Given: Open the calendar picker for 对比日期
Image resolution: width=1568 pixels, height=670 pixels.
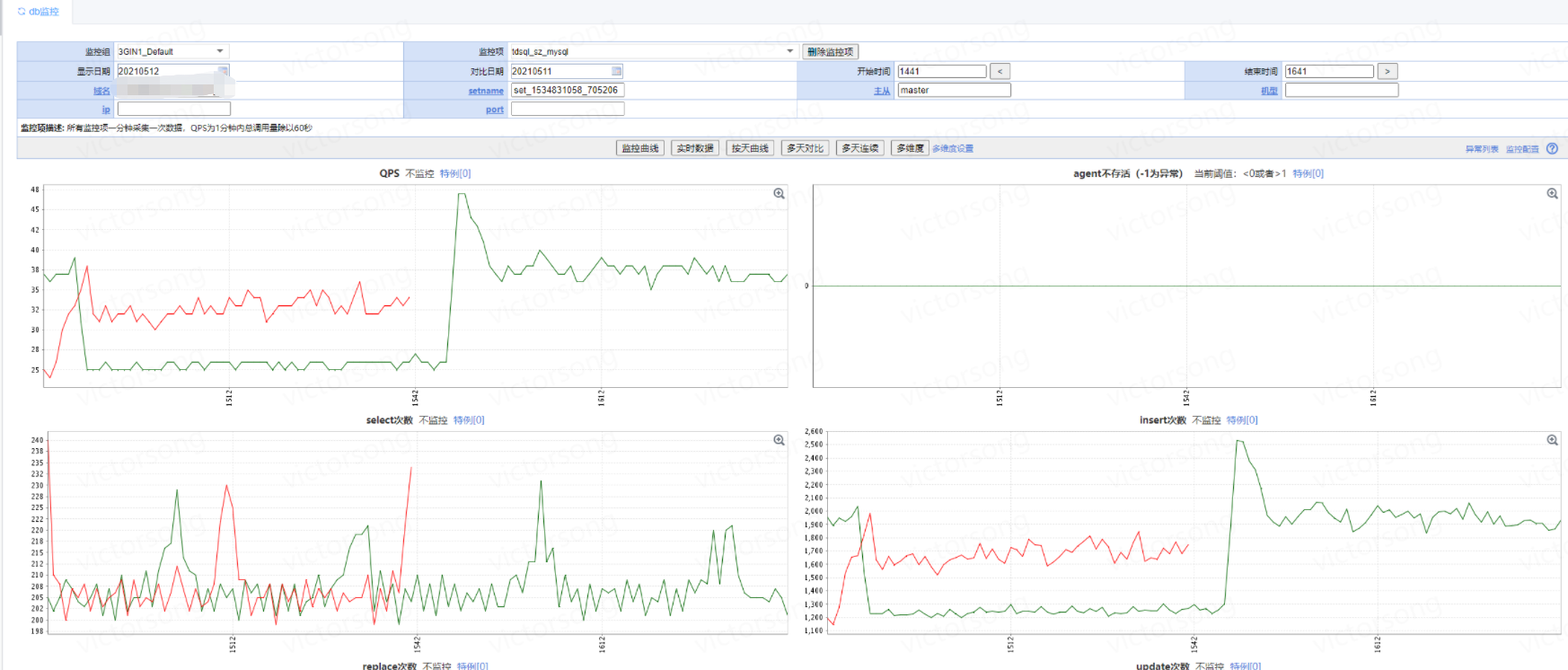Looking at the screenshot, I should click(x=616, y=71).
